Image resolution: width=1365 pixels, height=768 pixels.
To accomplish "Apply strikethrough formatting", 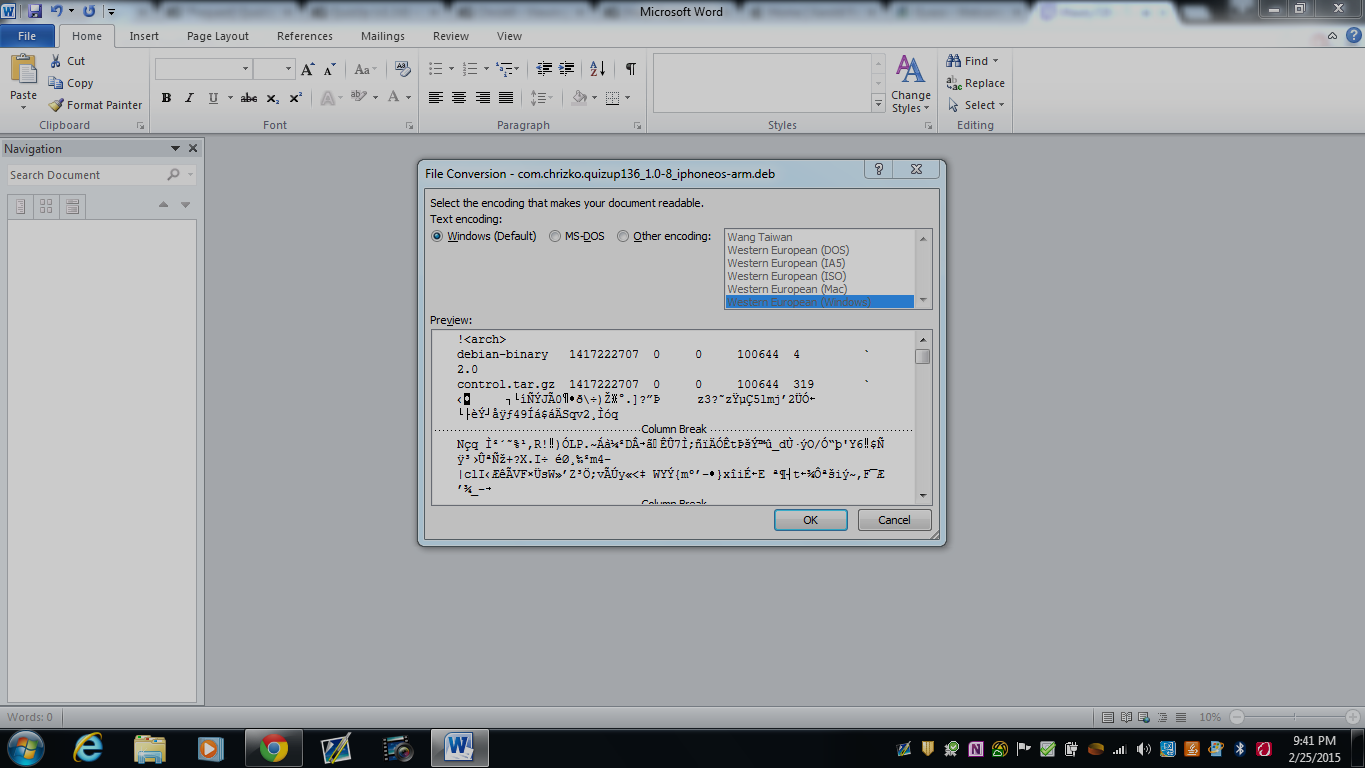I will 249,98.
